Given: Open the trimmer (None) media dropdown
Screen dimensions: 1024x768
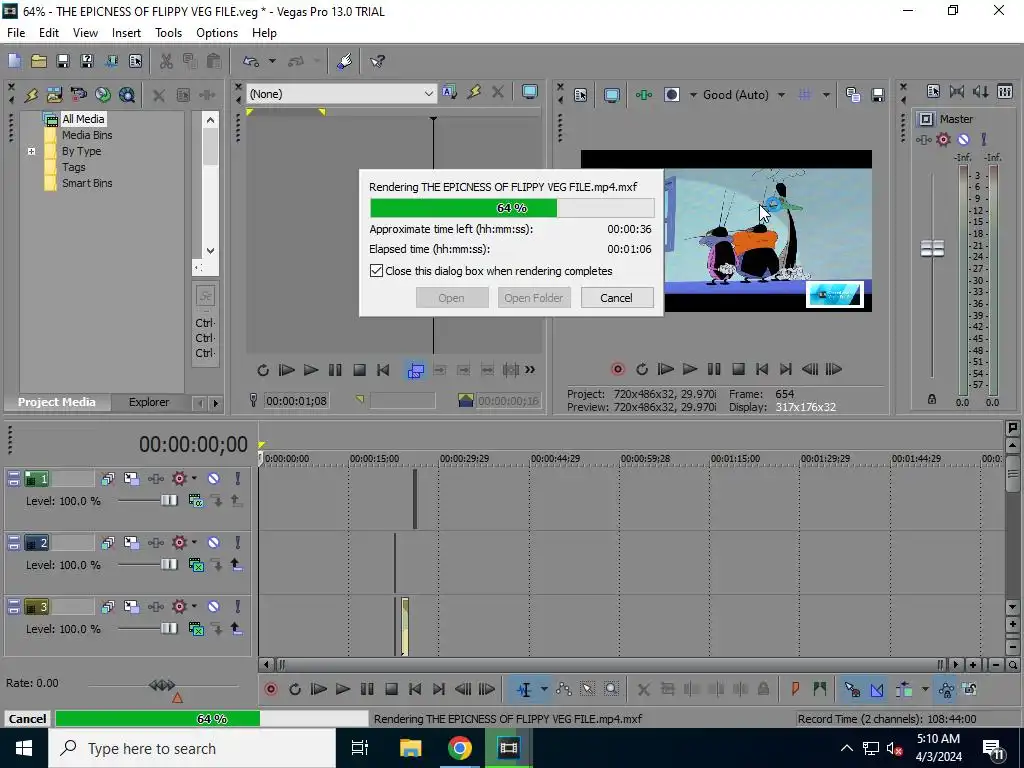Looking at the screenshot, I should (428, 94).
